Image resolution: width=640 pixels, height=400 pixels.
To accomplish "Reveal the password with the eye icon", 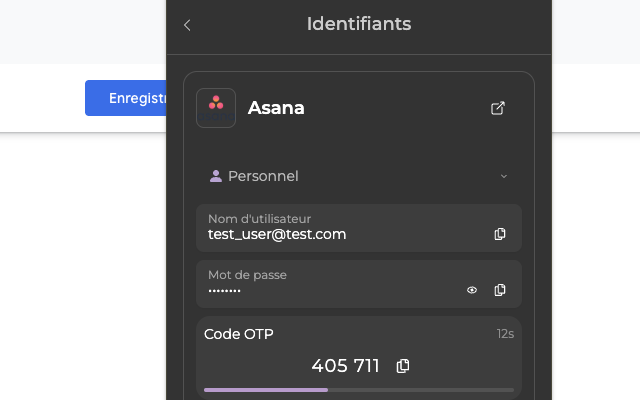I will coord(472,290).
